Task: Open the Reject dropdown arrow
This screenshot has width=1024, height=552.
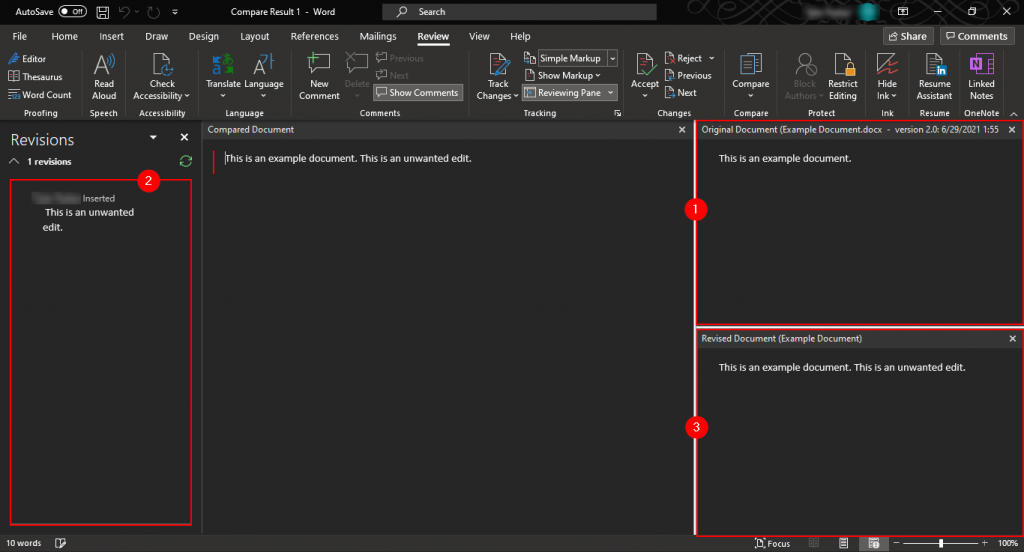Action: point(711,58)
